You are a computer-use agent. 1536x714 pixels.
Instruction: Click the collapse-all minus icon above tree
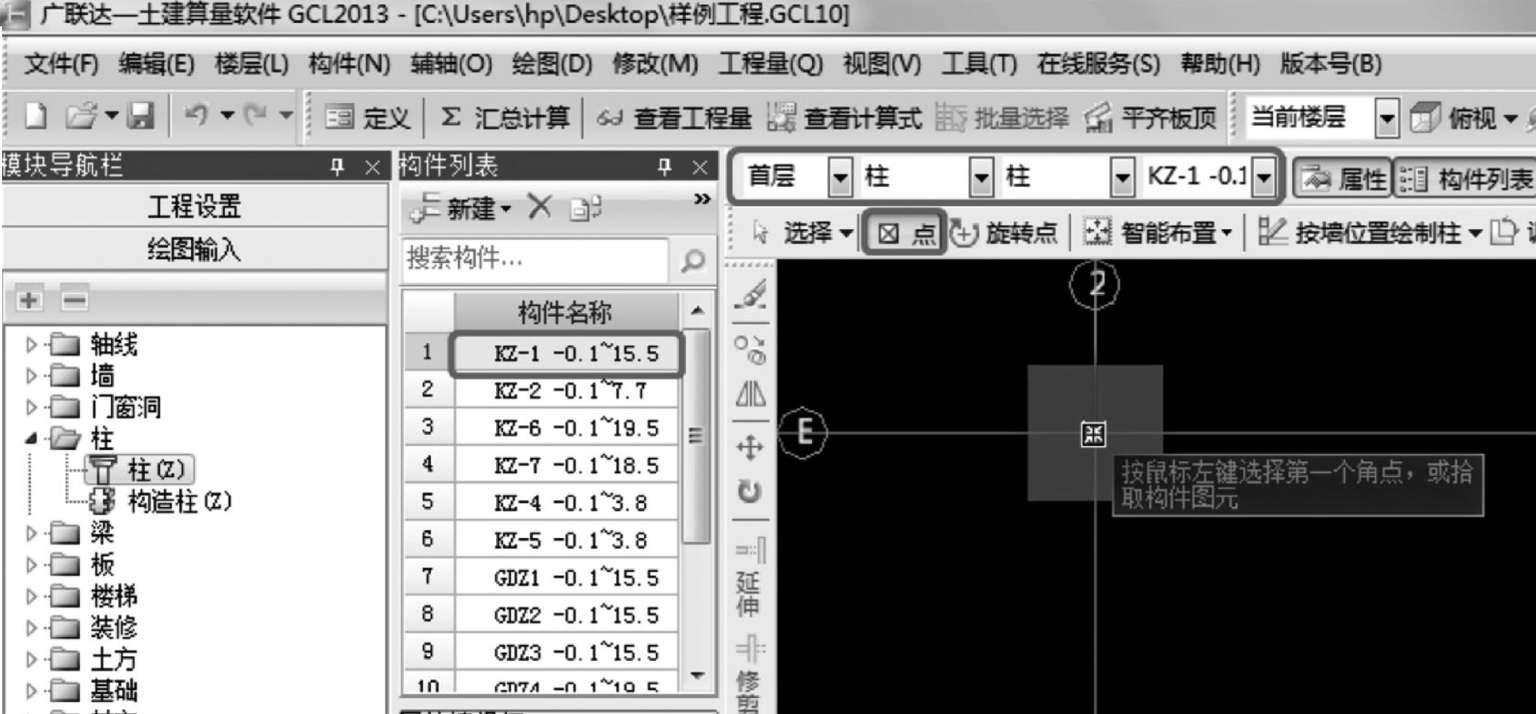75,299
